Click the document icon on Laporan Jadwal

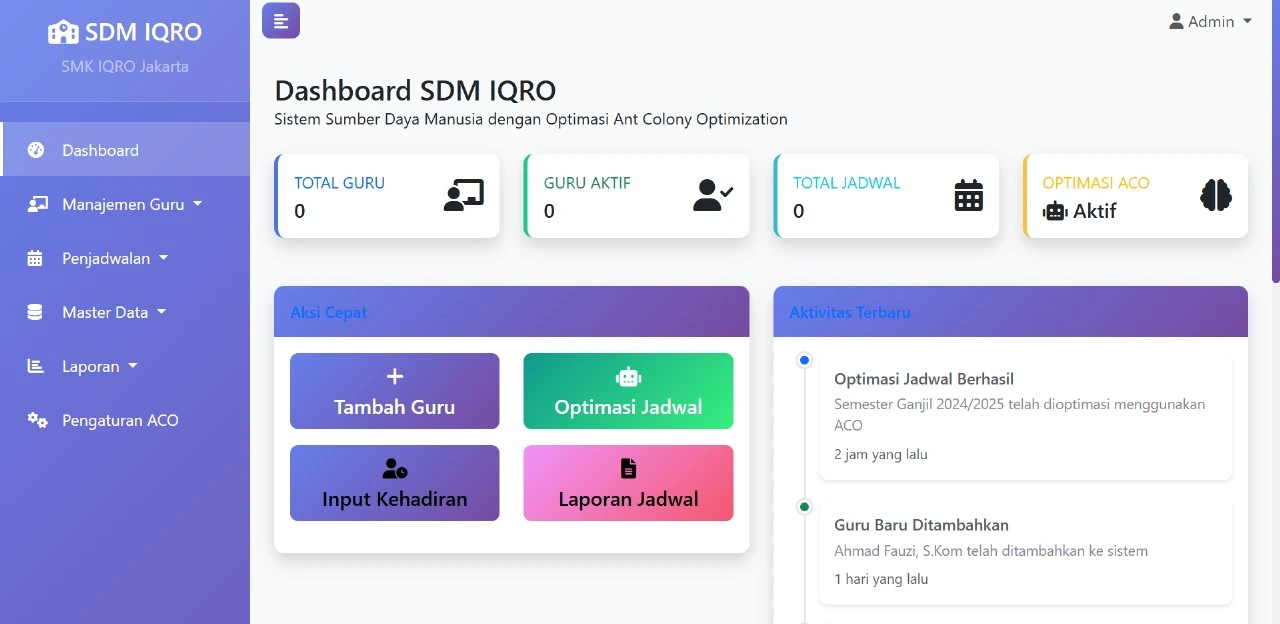point(628,468)
